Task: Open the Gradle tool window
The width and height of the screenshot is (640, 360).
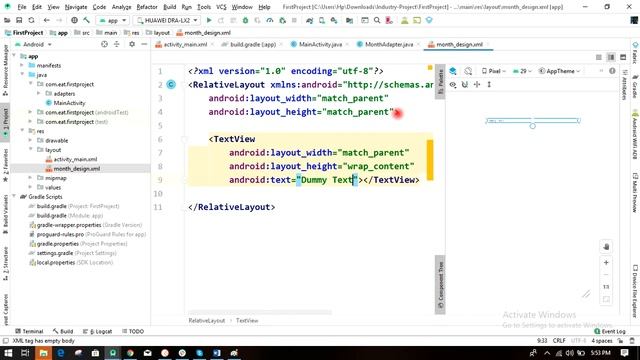Action: (635, 84)
